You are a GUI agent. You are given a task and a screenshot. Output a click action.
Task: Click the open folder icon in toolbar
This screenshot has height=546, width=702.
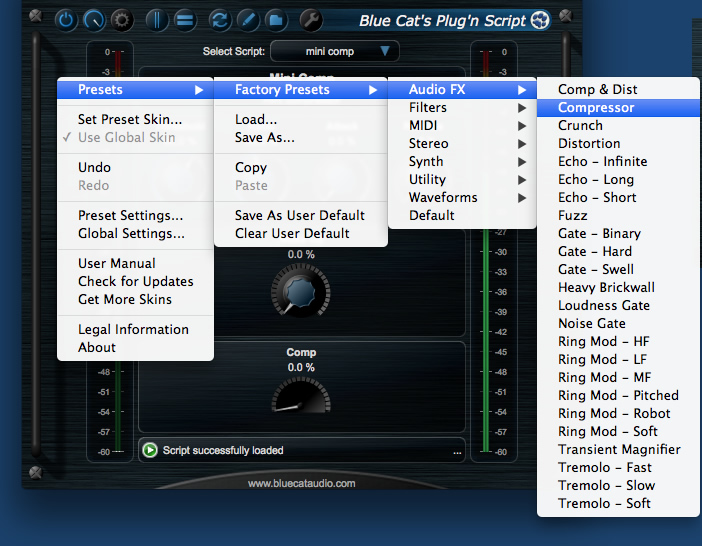coord(276,21)
